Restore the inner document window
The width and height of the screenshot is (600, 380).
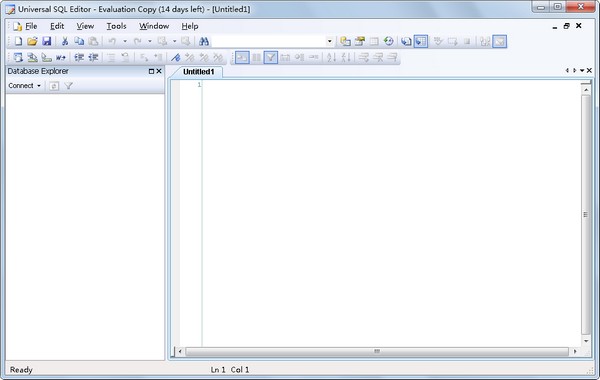pyautogui.click(x=567, y=26)
